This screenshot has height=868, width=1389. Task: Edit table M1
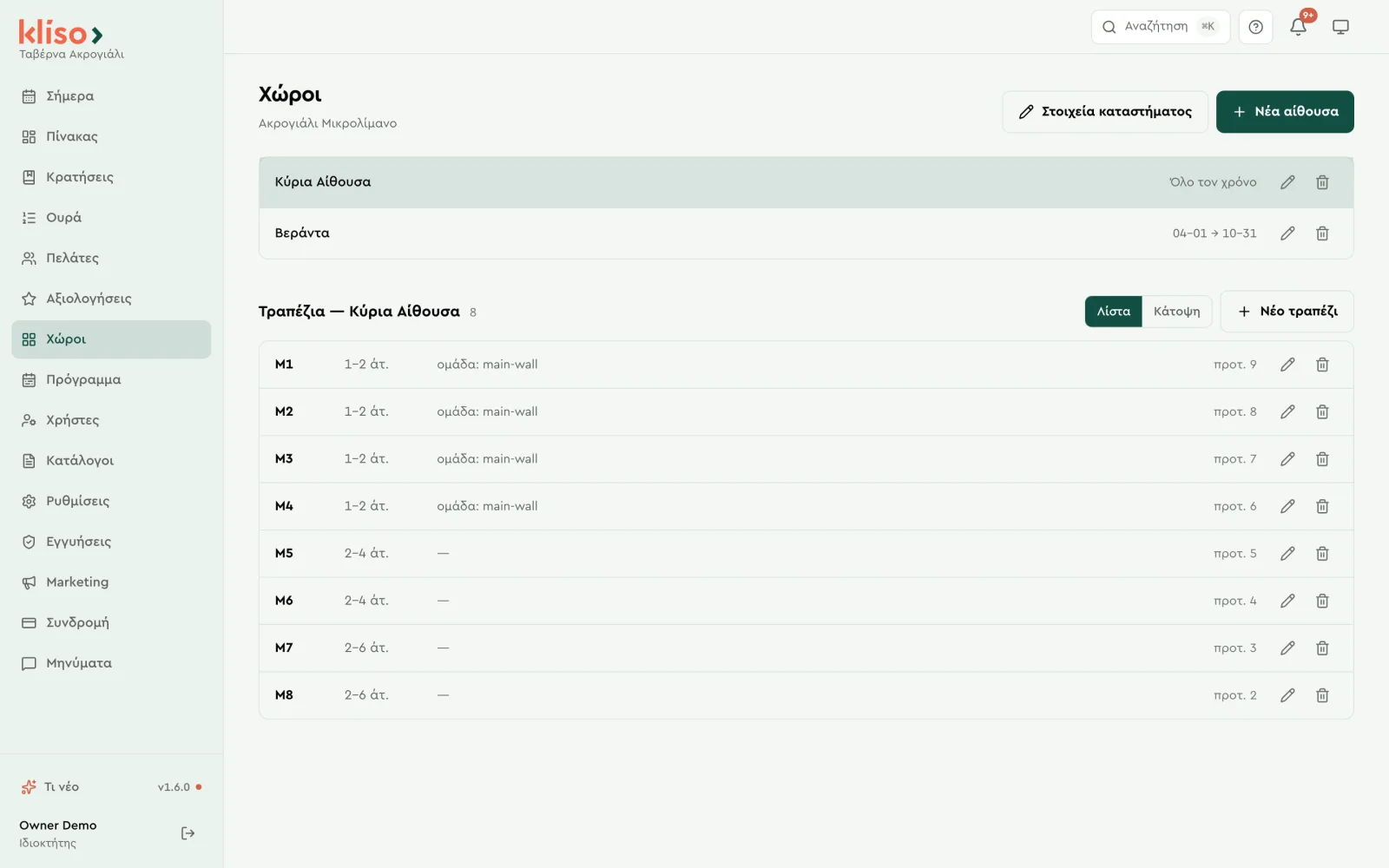point(1287,365)
